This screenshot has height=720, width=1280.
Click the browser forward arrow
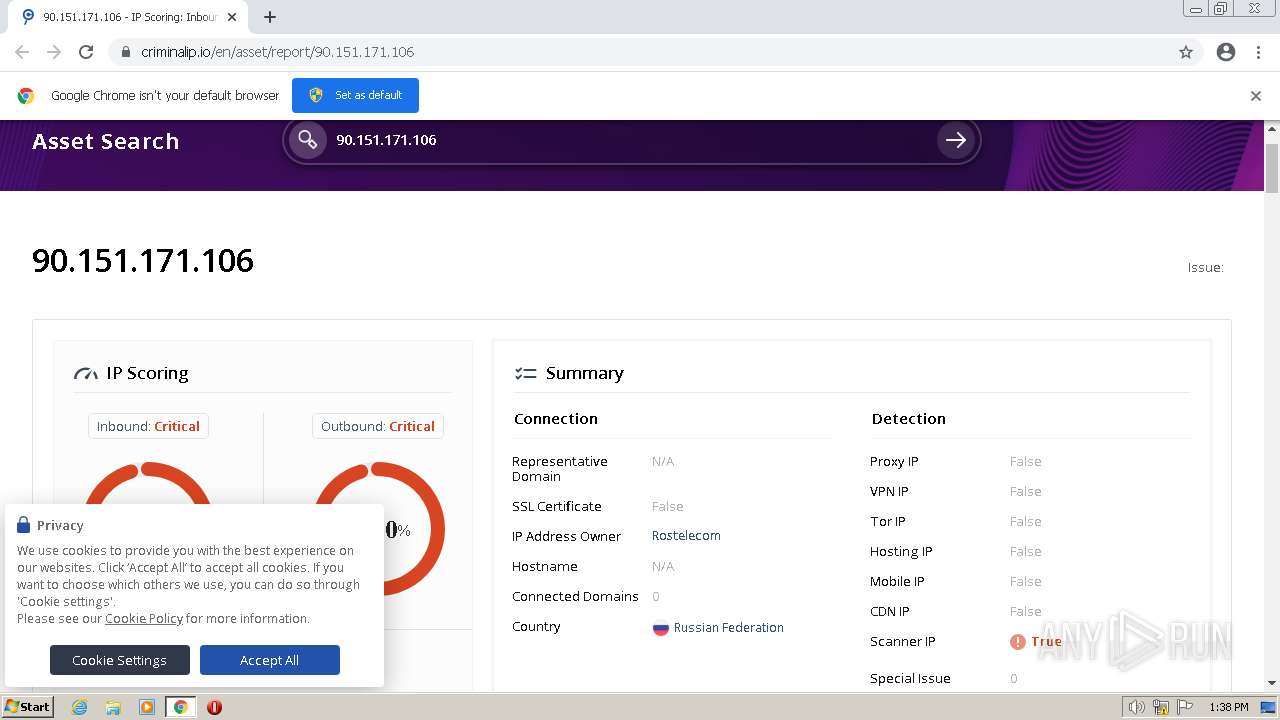click(x=54, y=52)
